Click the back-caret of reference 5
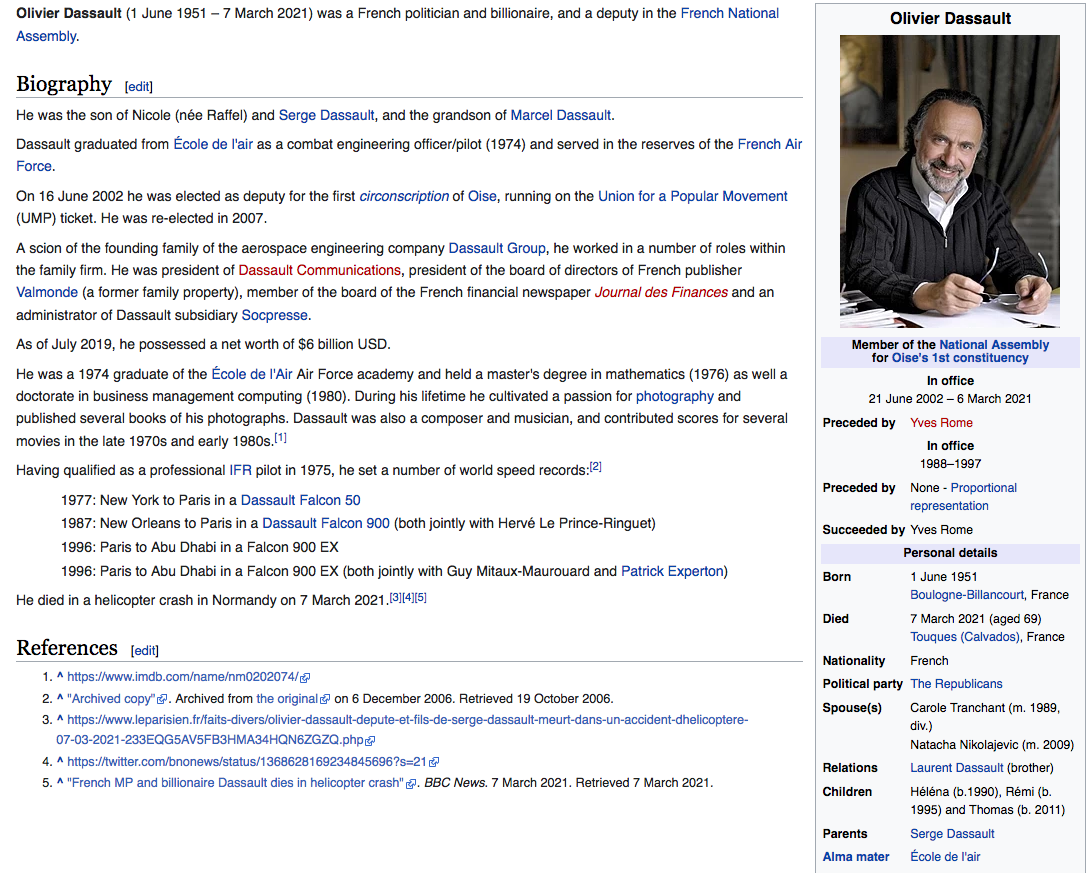The image size is (1091, 873). pos(60,783)
